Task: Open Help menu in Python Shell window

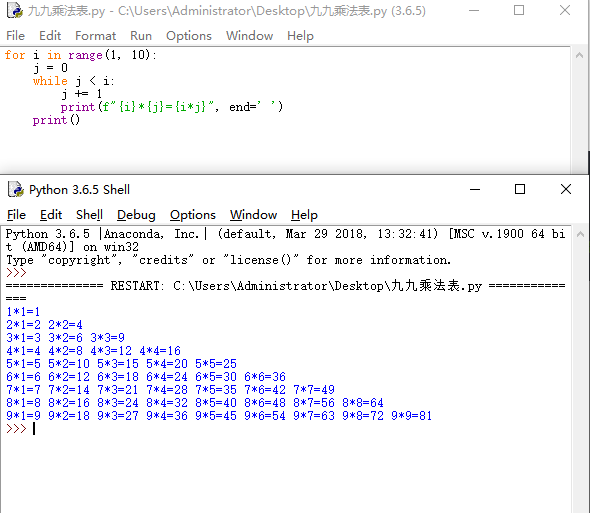Action: point(304,215)
